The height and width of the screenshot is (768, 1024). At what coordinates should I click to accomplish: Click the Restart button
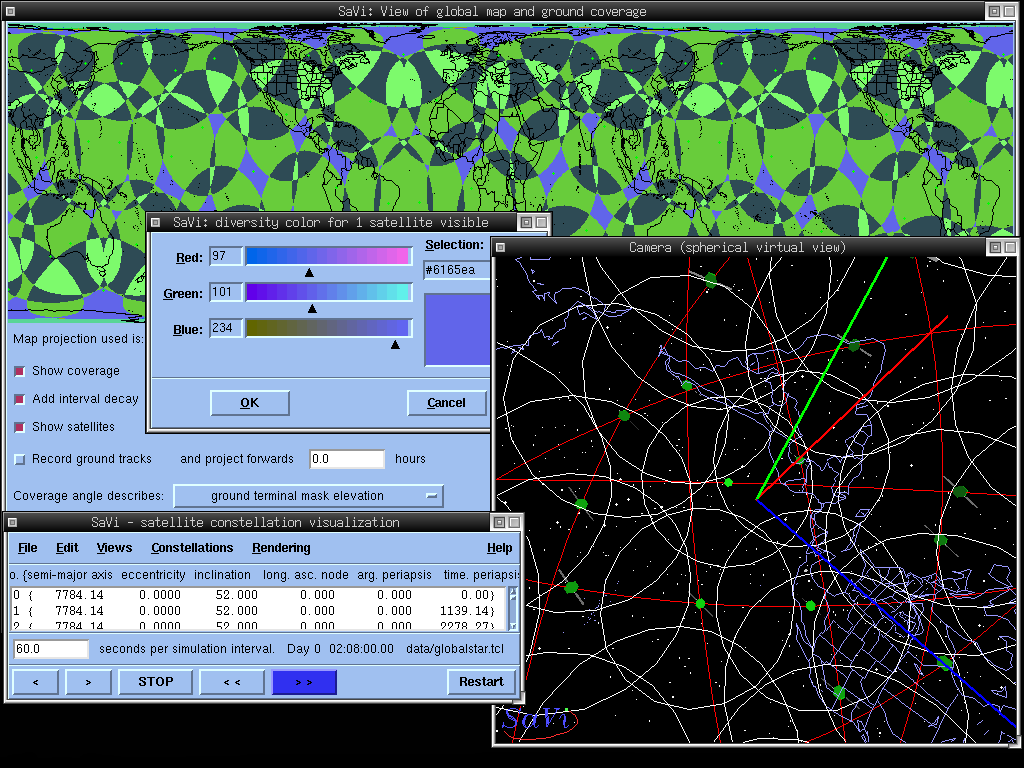(481, 682)
